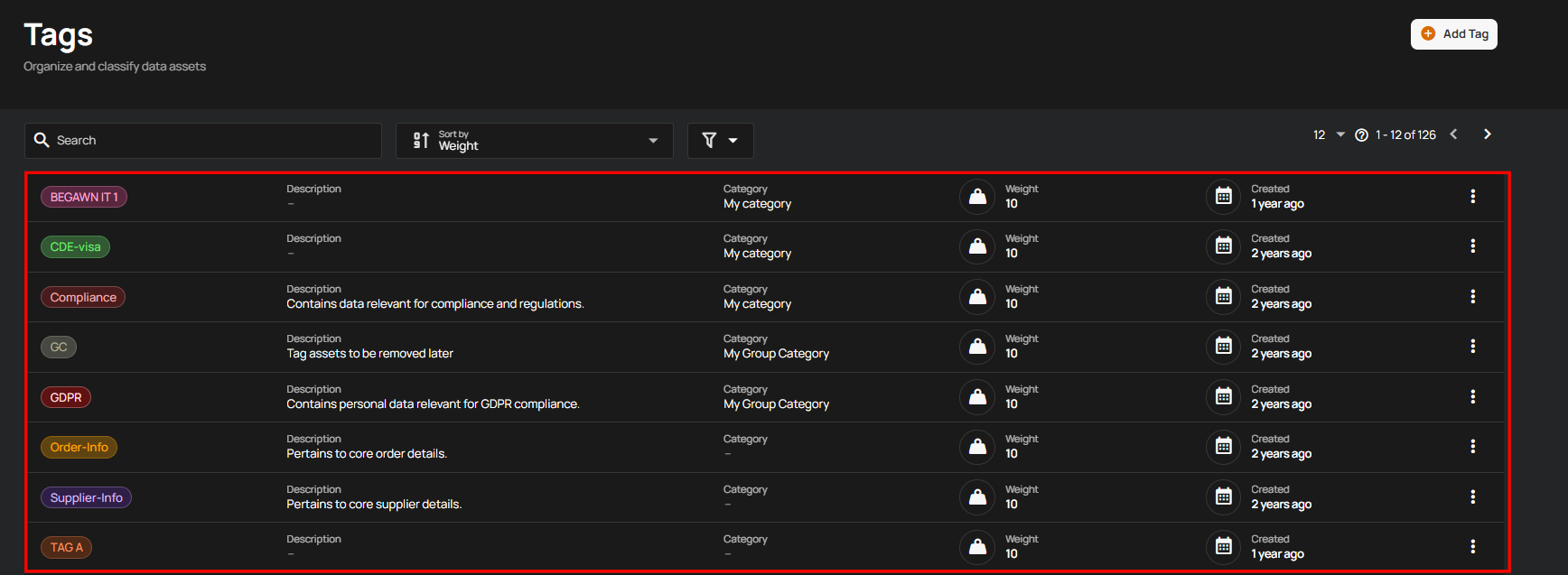Go to the previous page of tags
1568x575 pixels.
click(x=1453, y=134)
